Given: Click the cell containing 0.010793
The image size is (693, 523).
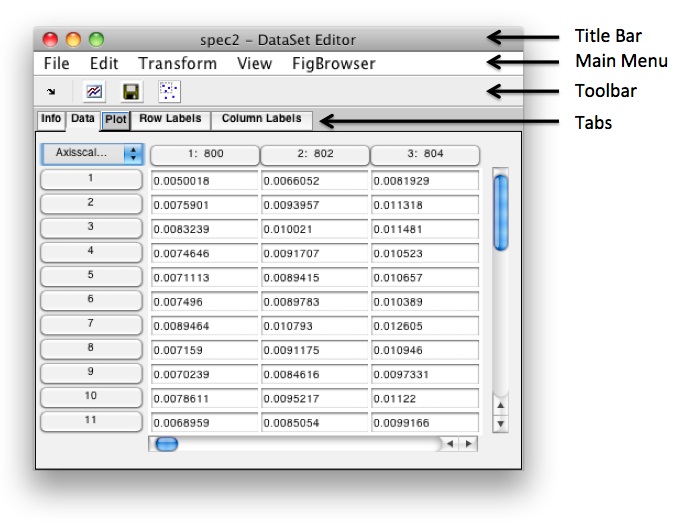Looking at the screenshot, I should coord(314,325).
